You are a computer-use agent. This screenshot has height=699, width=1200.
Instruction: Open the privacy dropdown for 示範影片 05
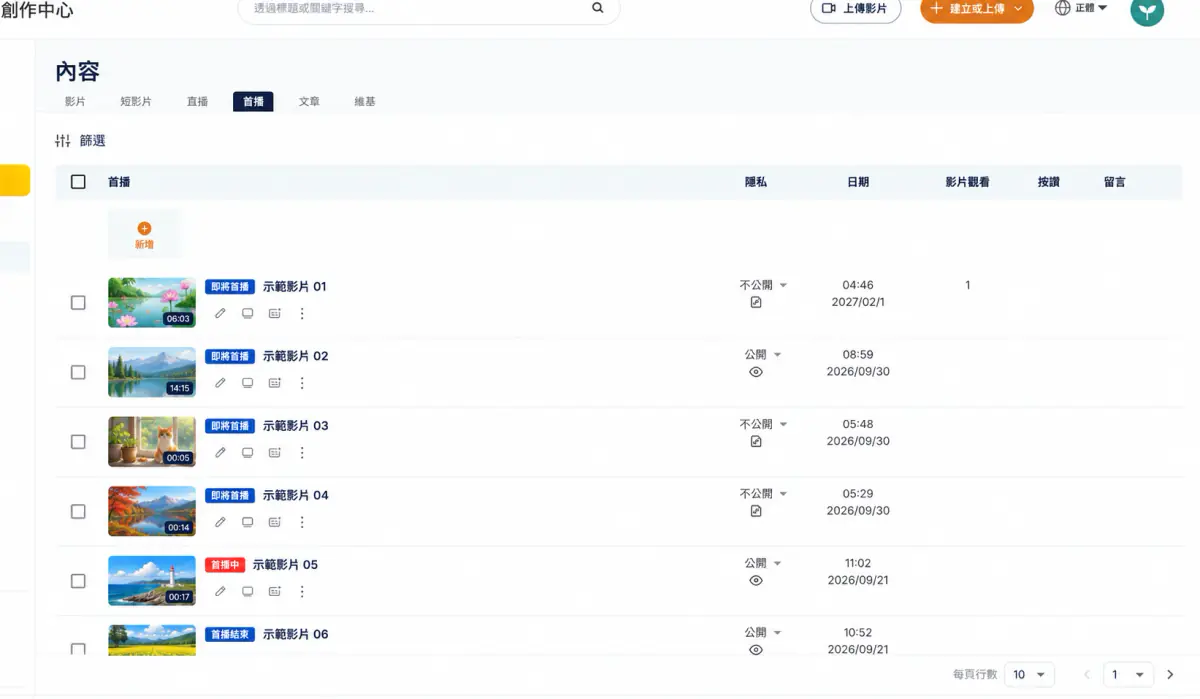[763, 563]
